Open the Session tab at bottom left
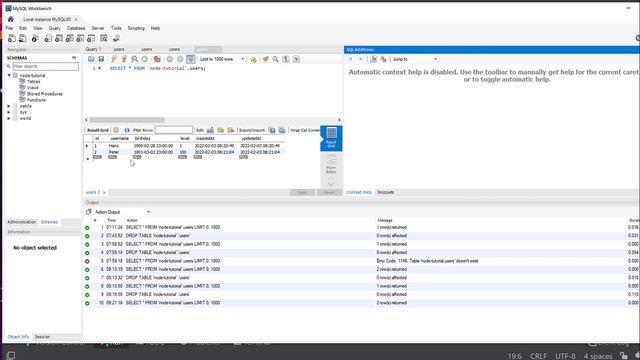Image resolution: width=640 pixels, height=360 pixels. pos(42,337)
